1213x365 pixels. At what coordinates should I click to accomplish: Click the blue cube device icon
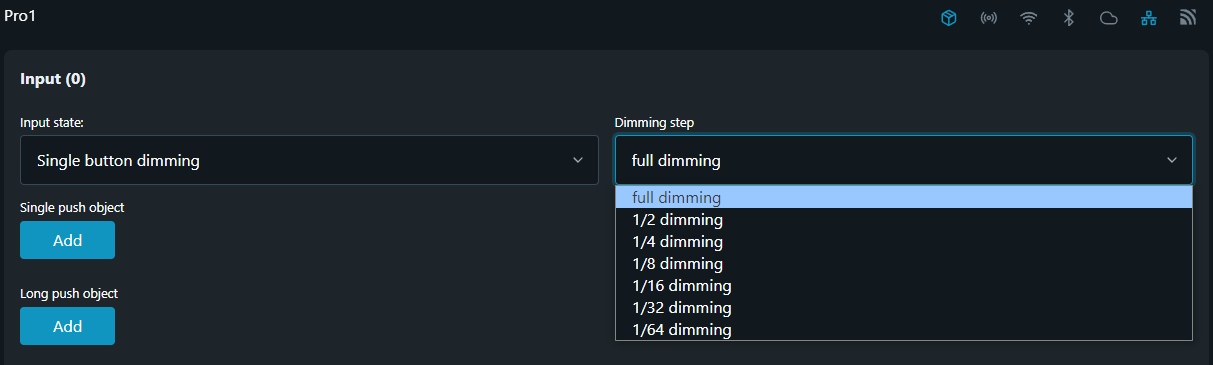(x=949, y=18)
